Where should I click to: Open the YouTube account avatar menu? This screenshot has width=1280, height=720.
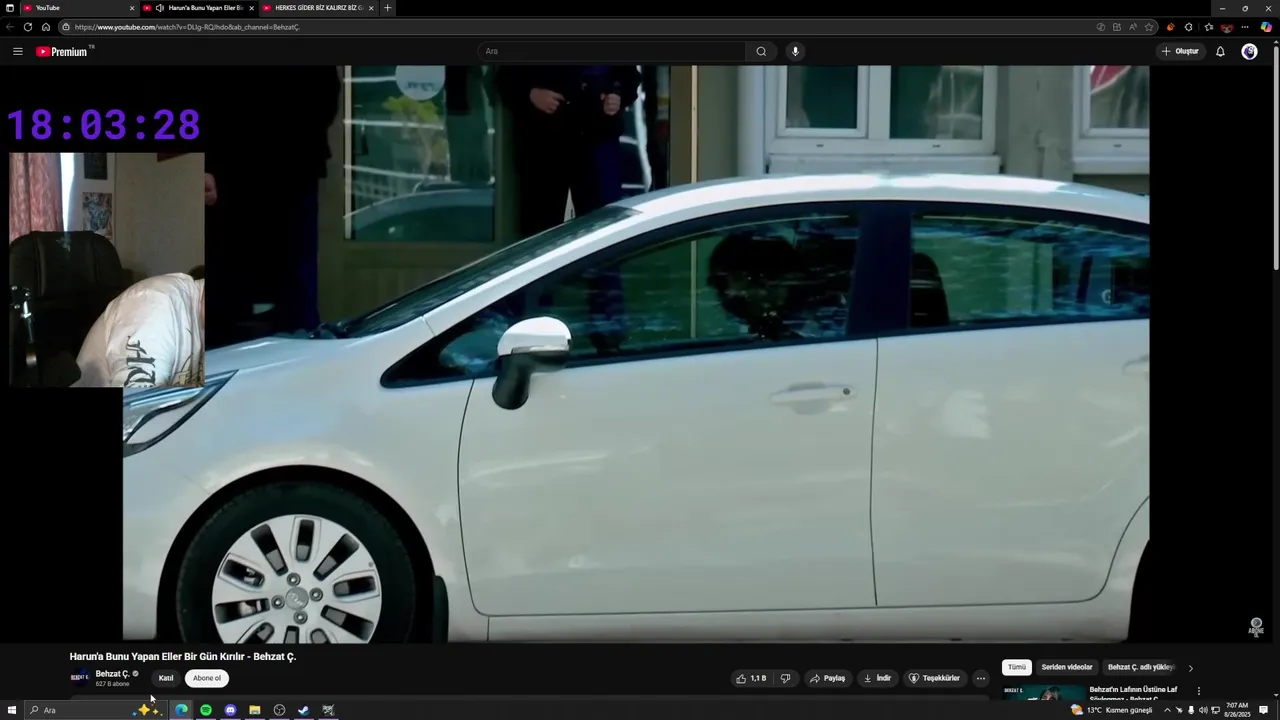point(1249,51)
